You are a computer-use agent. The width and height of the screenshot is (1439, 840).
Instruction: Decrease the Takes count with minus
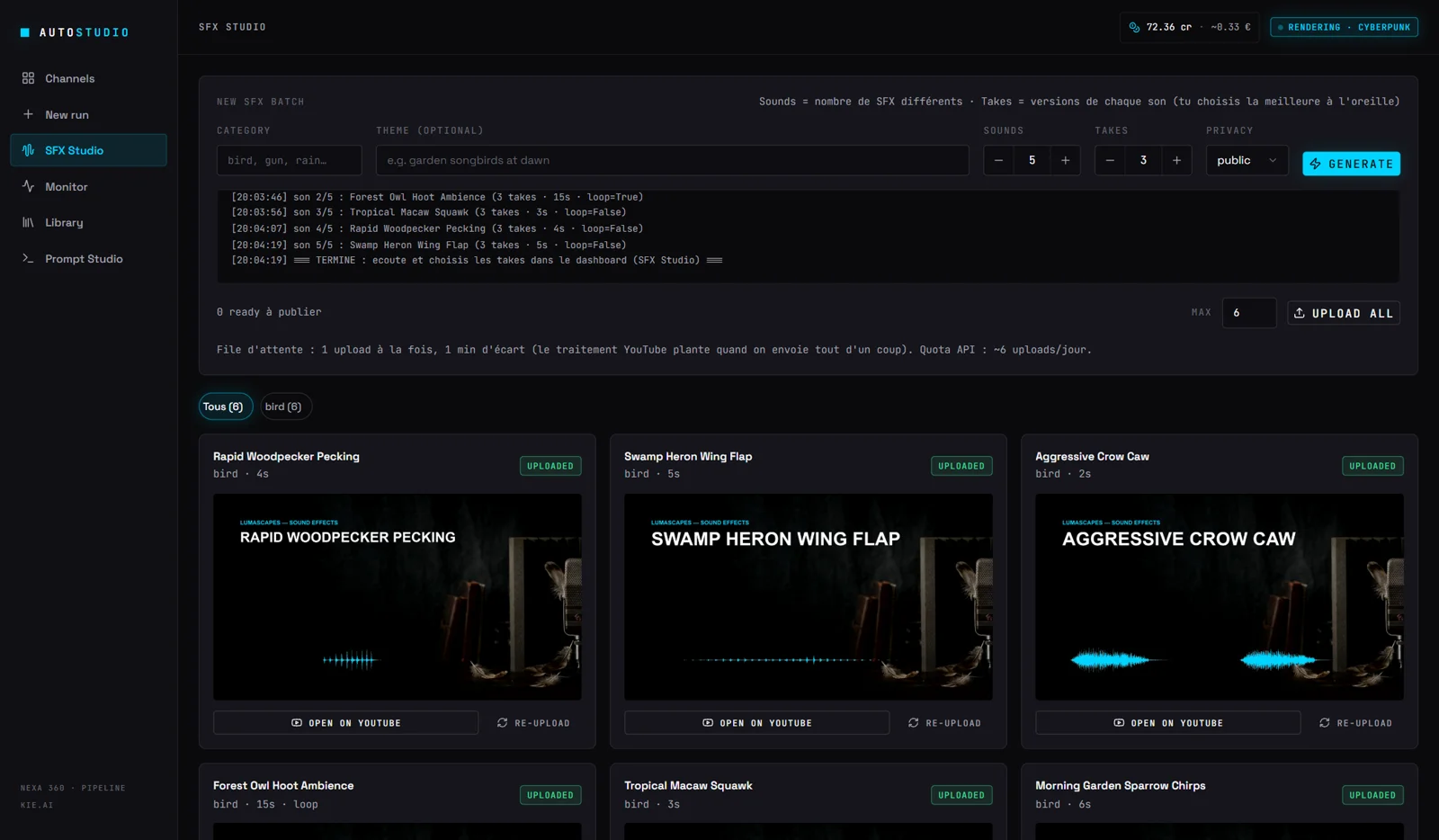1110,160
